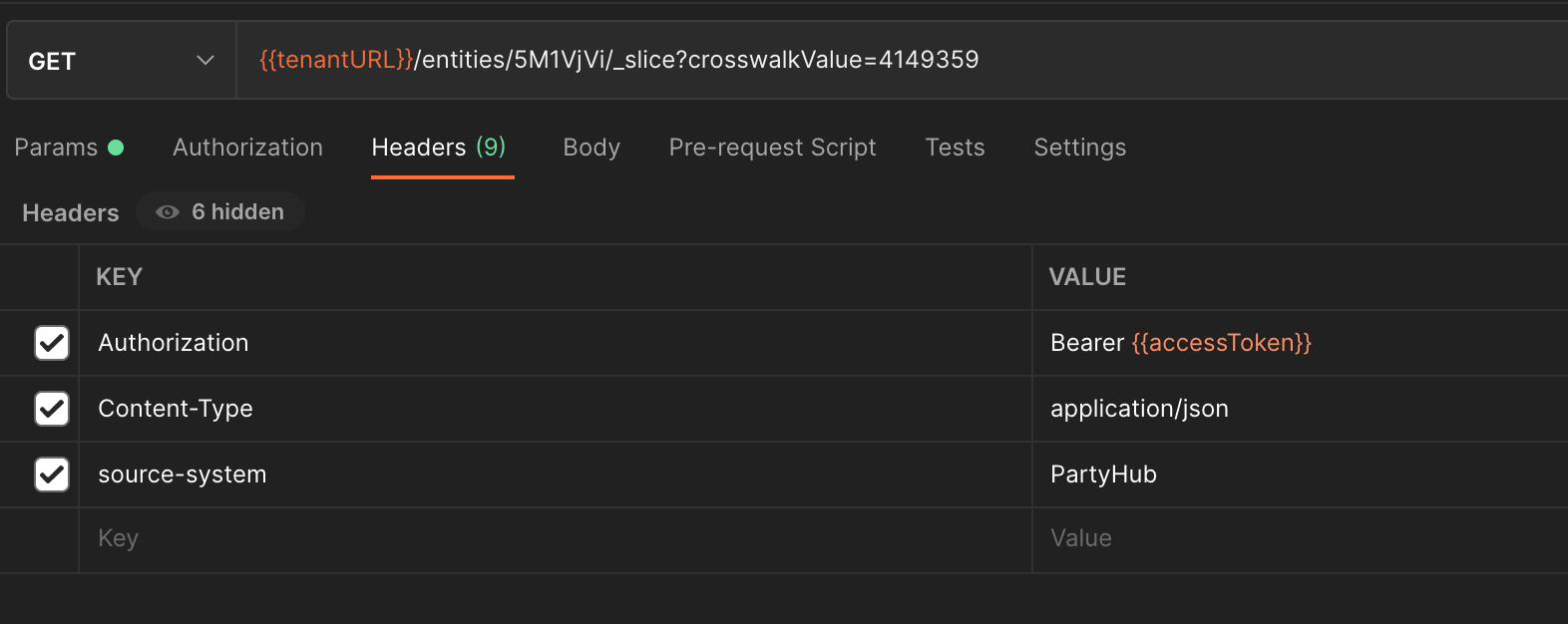Open the Settings tab

coord(1079,148)
